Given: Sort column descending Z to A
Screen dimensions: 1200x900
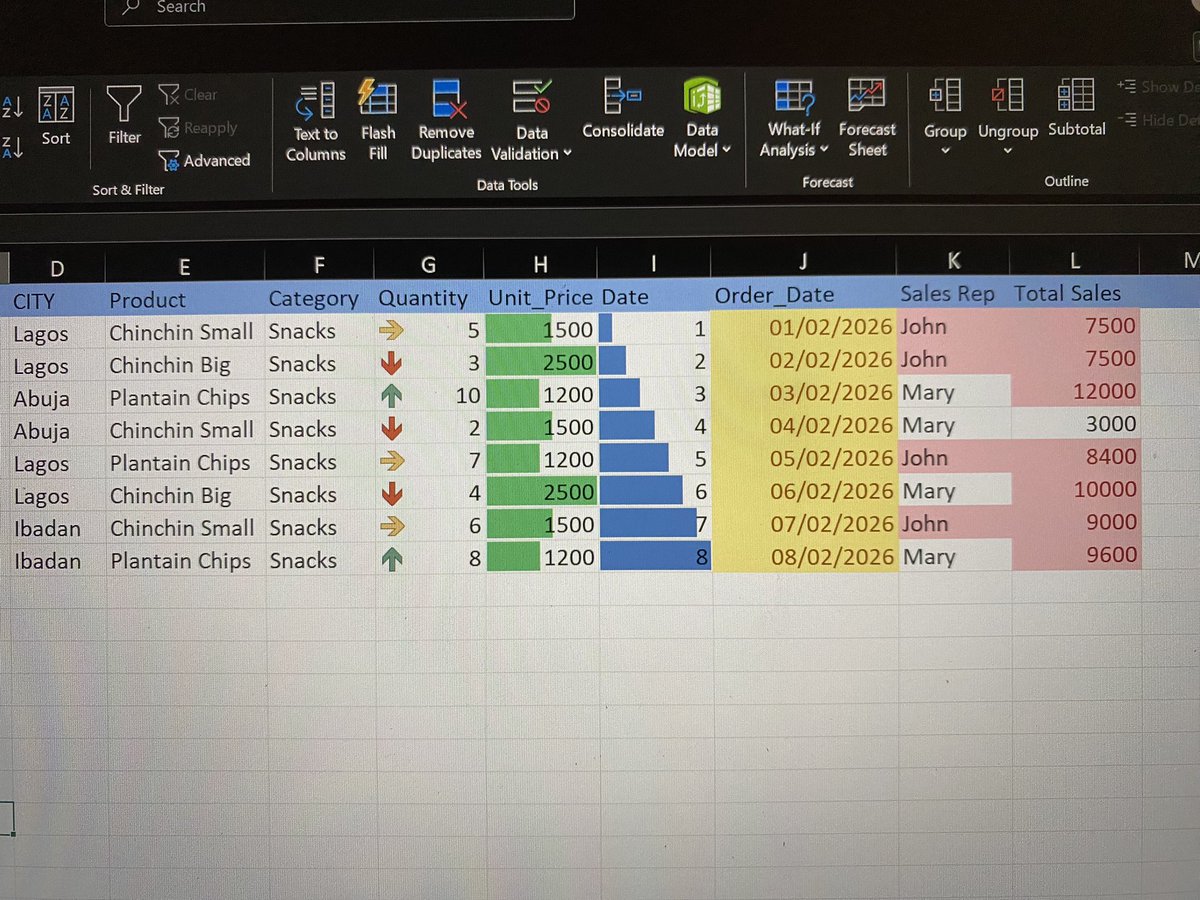Looking at the screenshot, I should pyautogui.click(x=13, y=147).
